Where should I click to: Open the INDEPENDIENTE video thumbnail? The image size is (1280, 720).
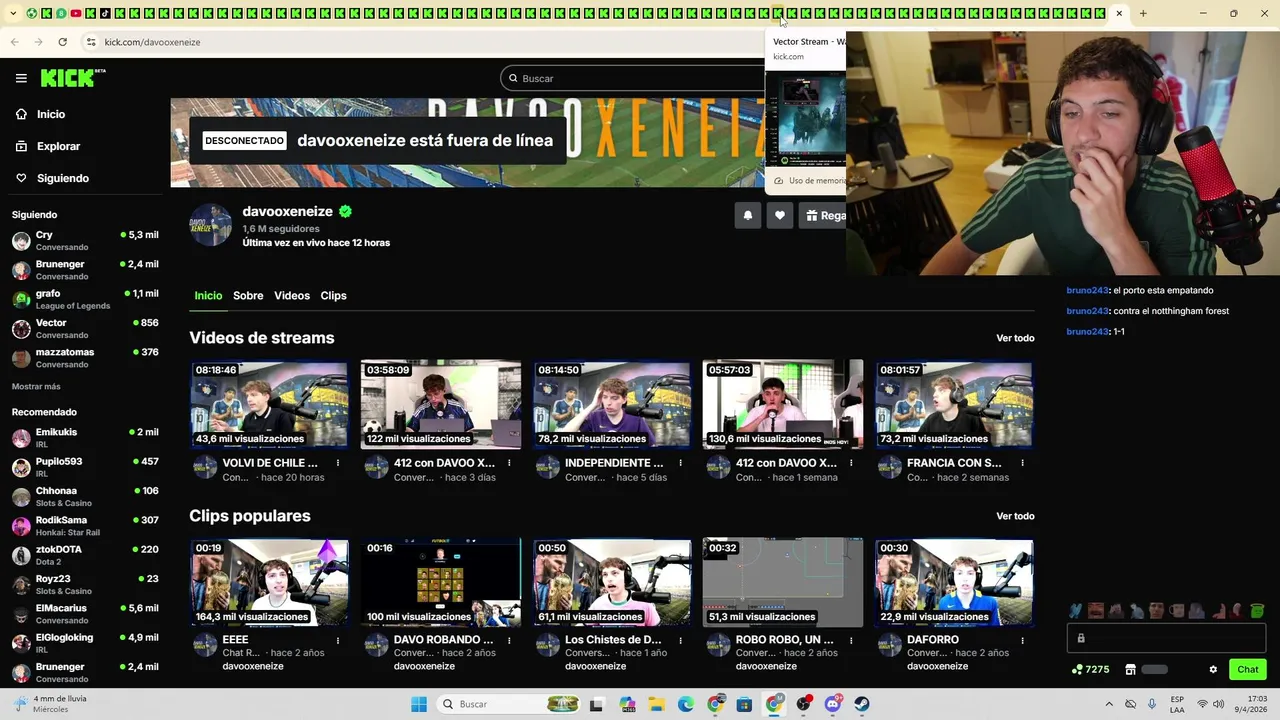[612, 404]
